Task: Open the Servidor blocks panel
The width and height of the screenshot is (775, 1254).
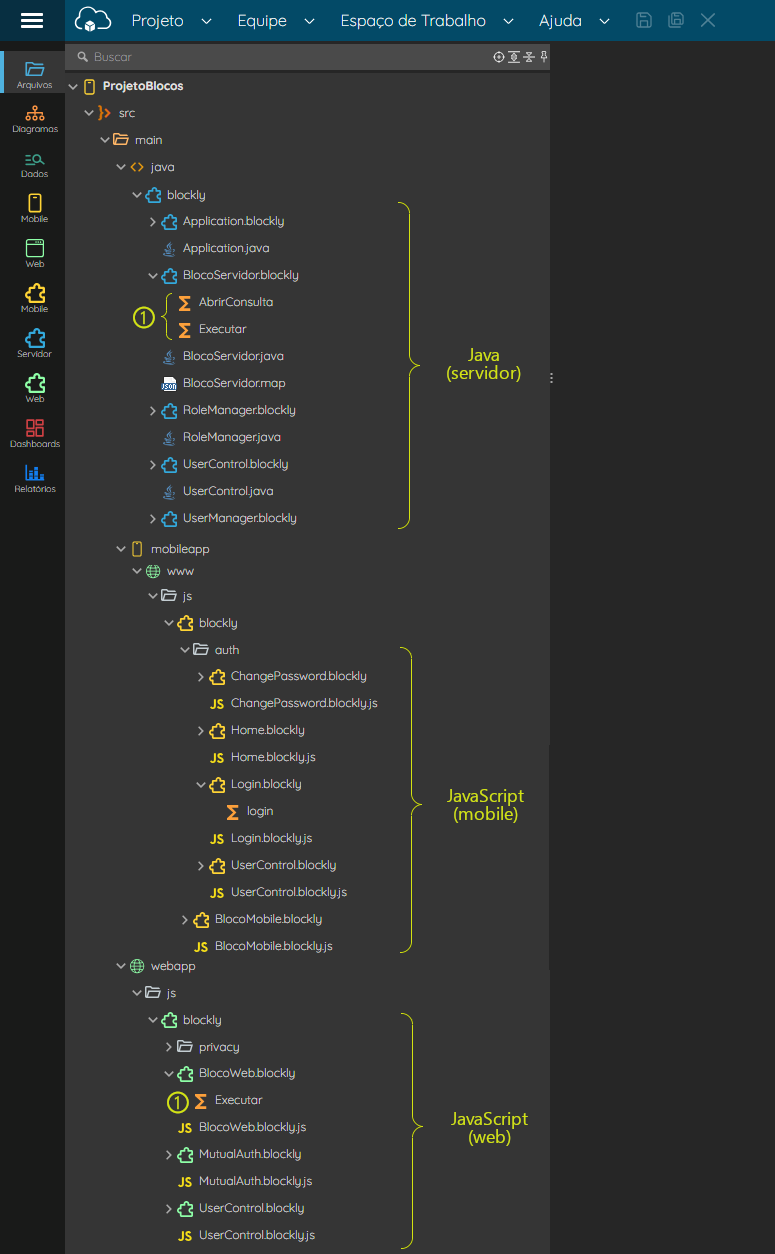Action: tap(34, 344)
